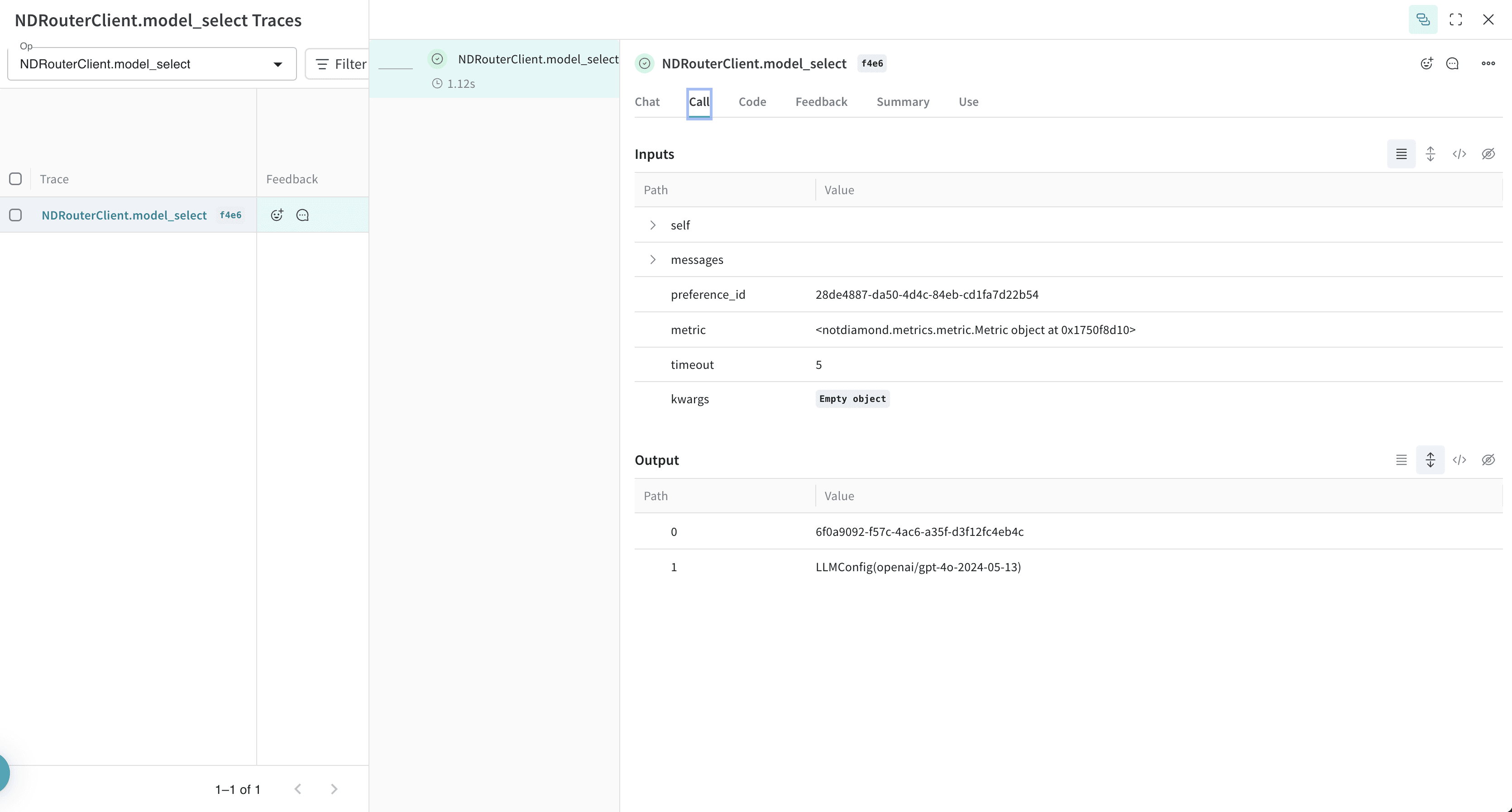Click the status icon in trace tree
The width and height of the screenshot is (1512, 812).
[x=437, y=59]
